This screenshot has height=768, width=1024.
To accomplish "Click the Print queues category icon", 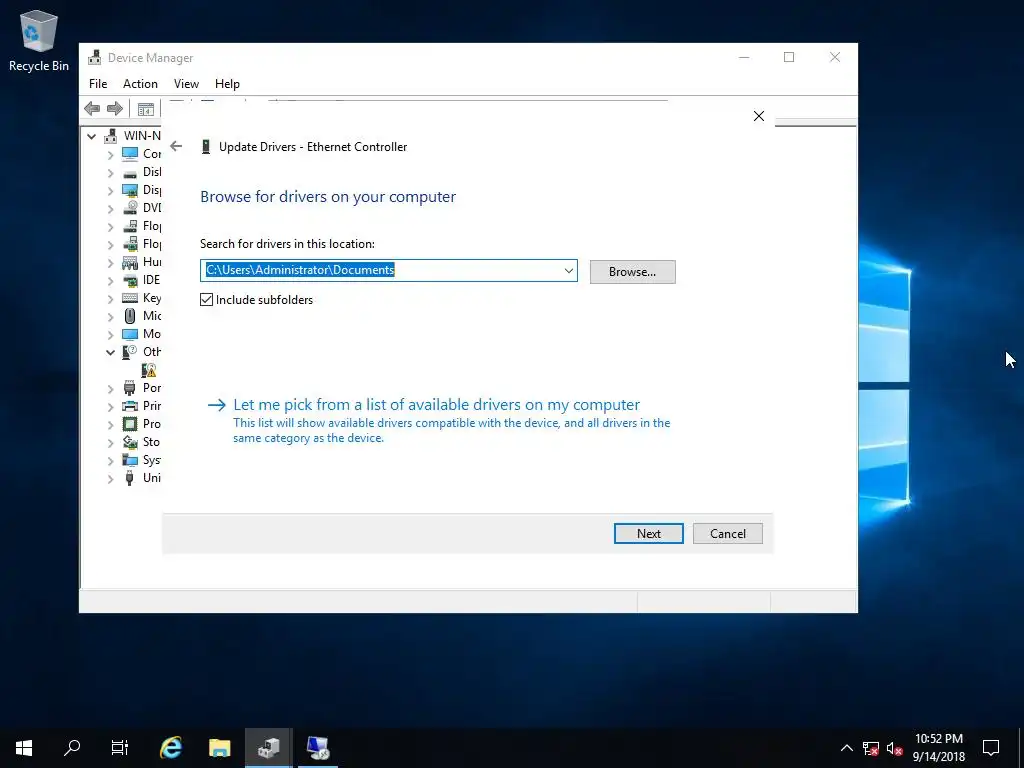I will coord(130,406).
